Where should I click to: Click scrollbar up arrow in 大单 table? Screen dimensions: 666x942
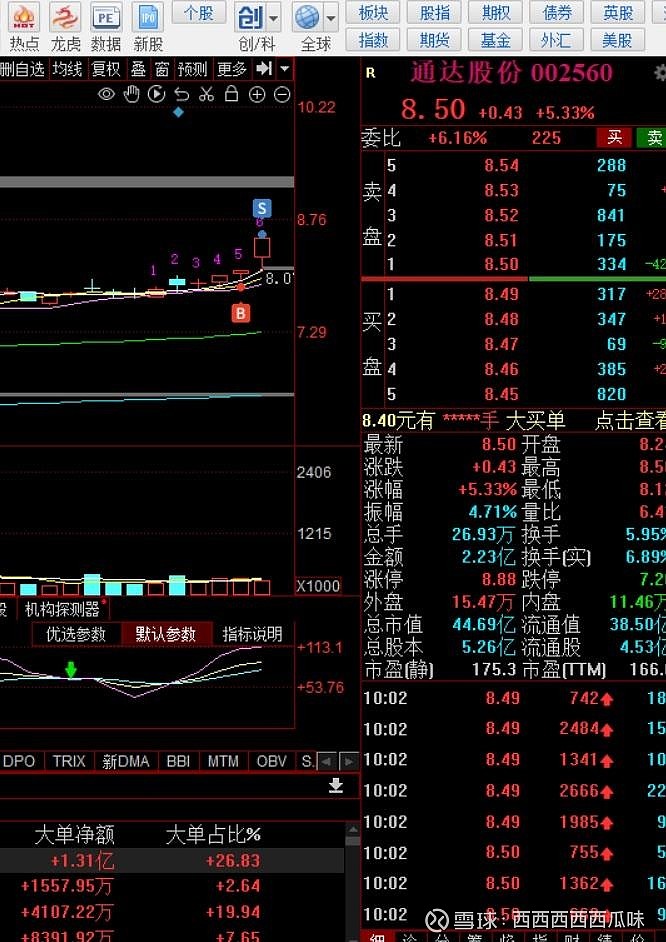(x=352, y=830)
